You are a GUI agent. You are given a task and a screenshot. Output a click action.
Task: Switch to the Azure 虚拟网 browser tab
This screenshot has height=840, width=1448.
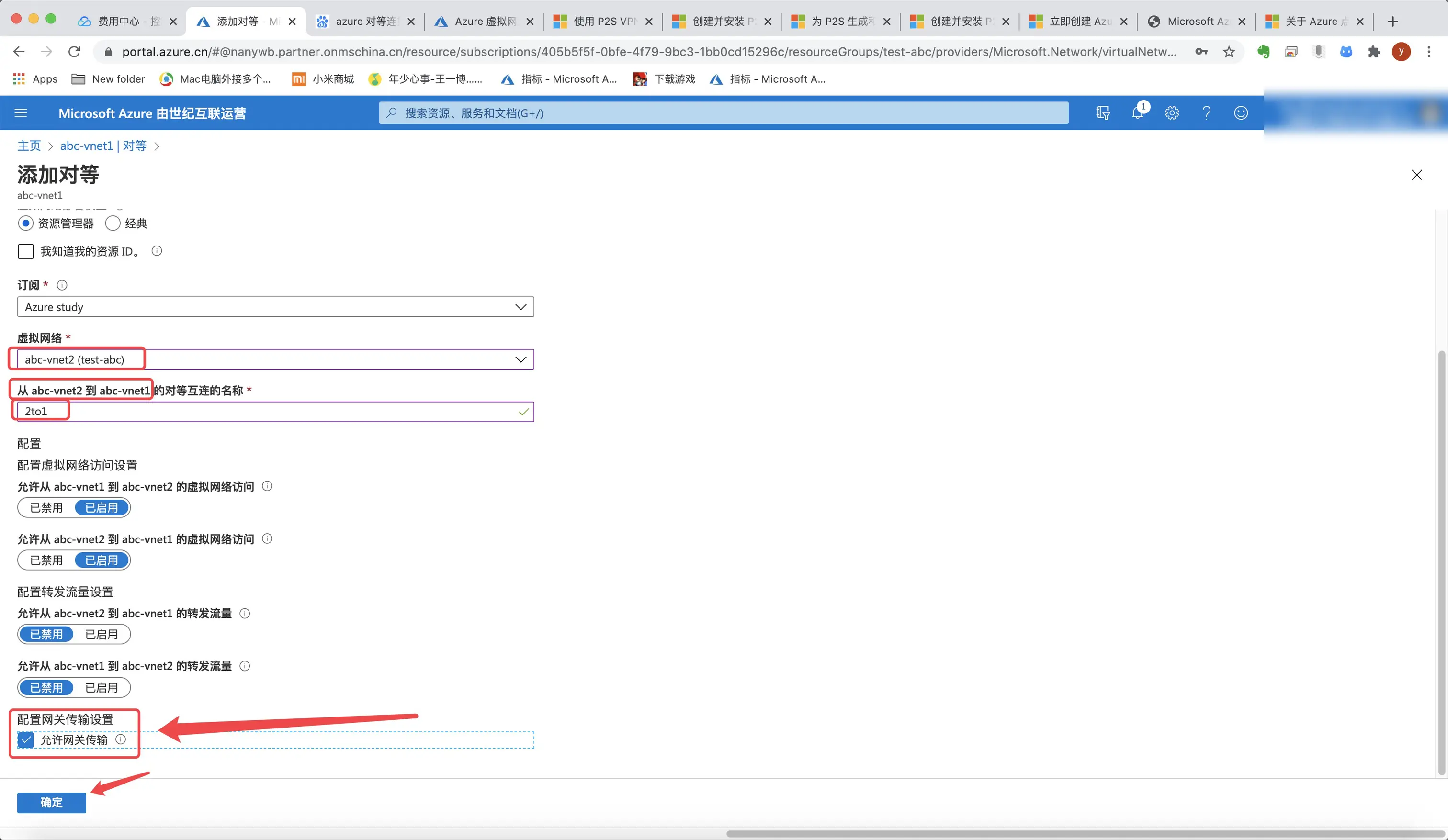pos(485,21)
